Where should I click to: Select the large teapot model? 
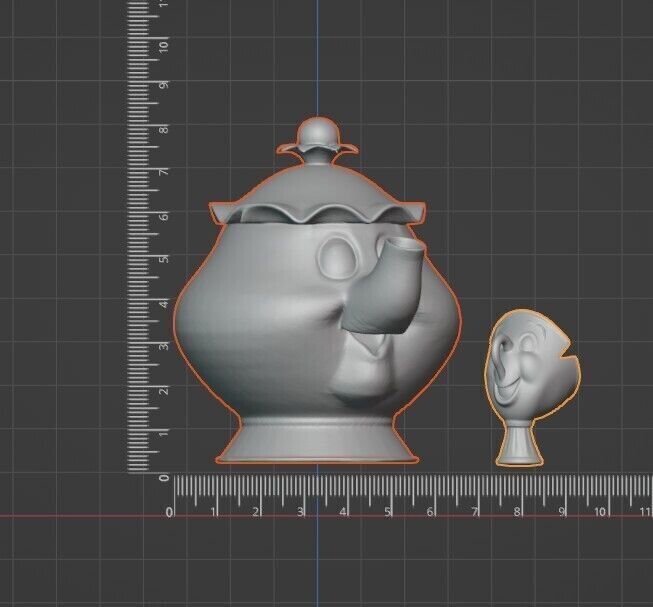317,290
